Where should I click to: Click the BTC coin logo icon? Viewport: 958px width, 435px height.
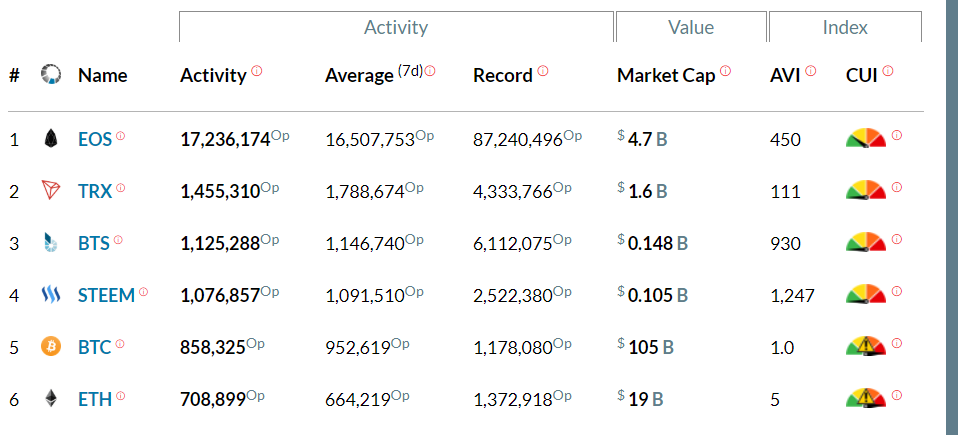click(x=51, y=347)
